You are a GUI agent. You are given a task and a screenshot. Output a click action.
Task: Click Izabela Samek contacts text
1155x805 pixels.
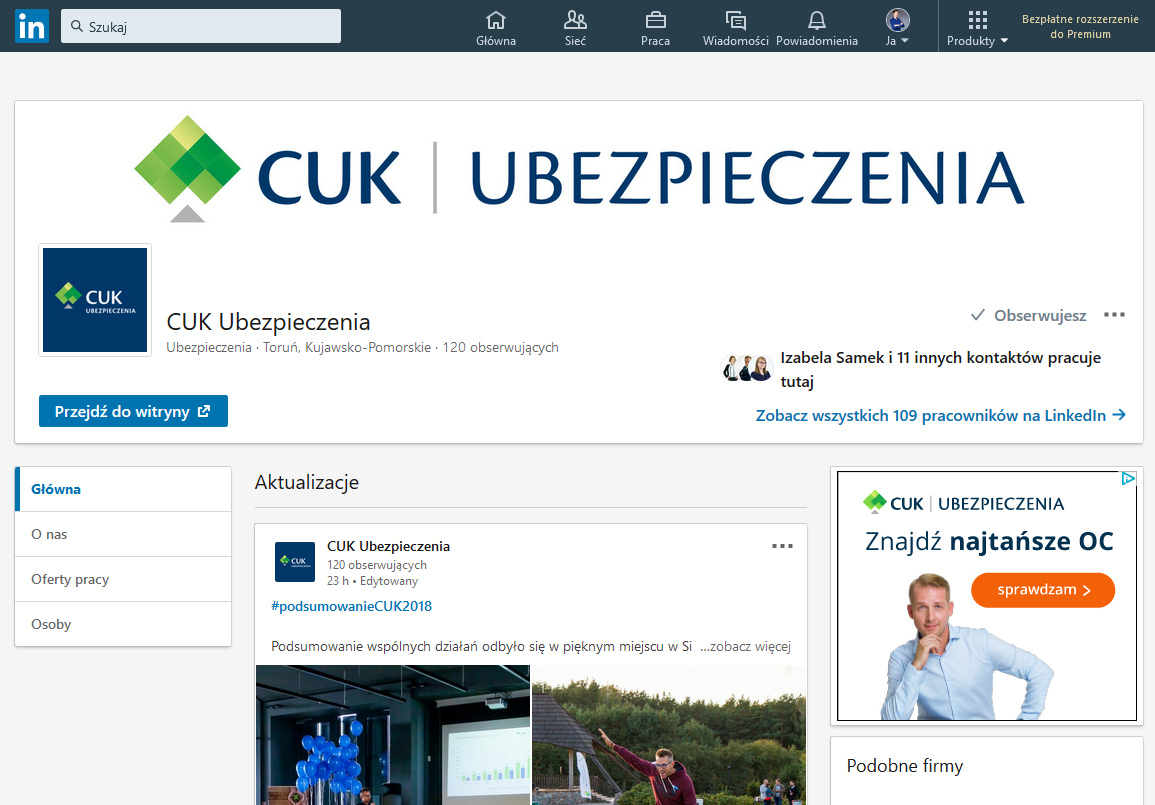click(941, 369)
